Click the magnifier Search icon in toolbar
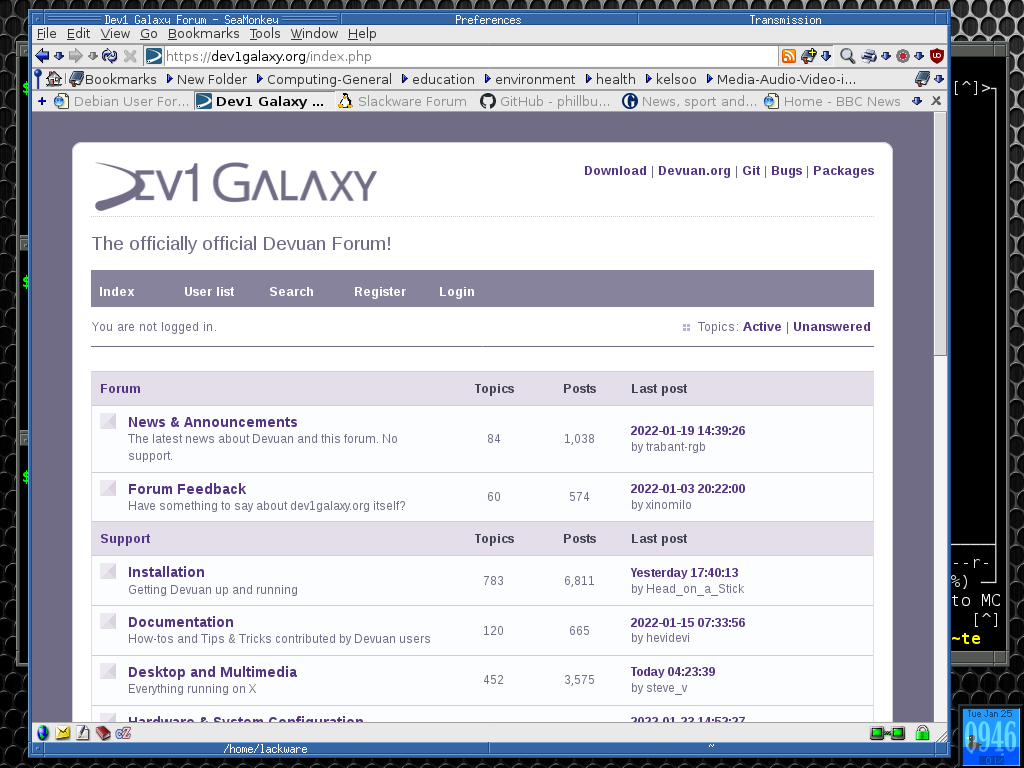The image size is (1024, 768). click(848, 56)
